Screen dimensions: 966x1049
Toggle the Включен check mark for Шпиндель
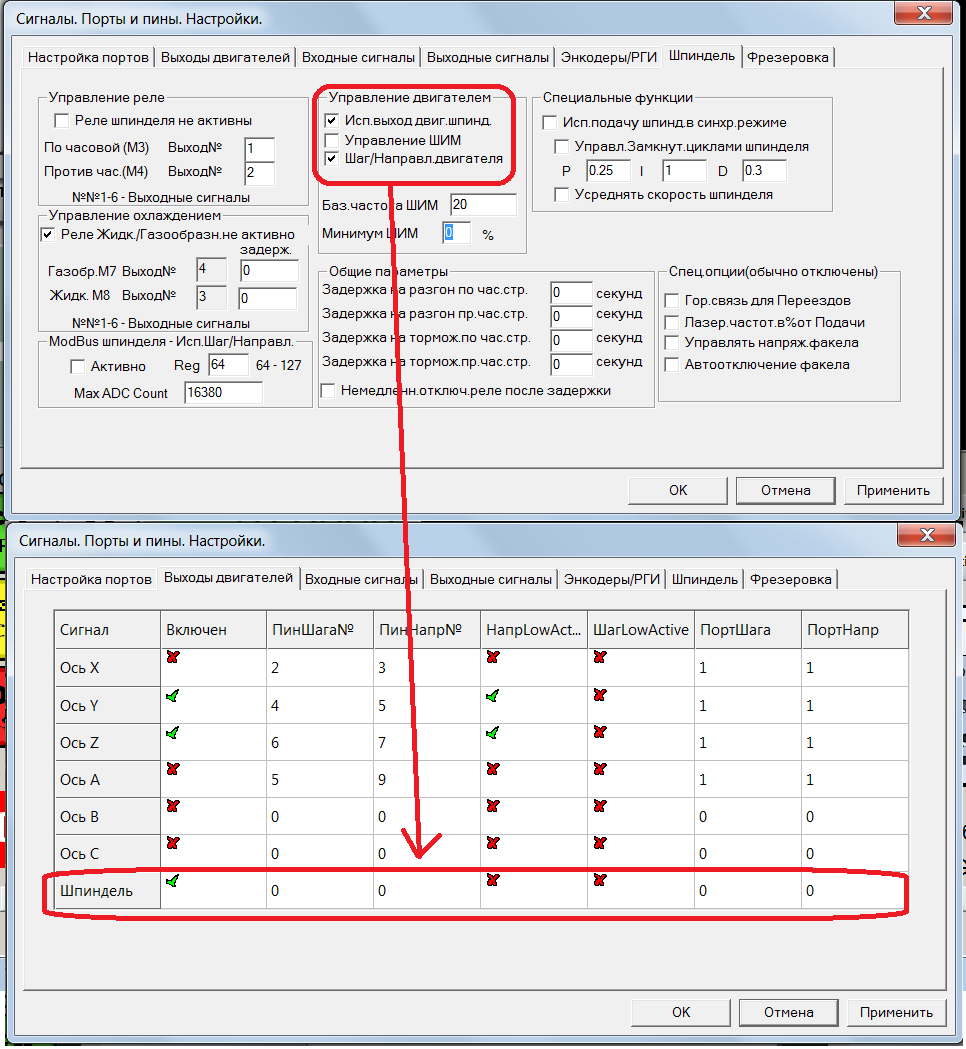[x=173, y=880]
